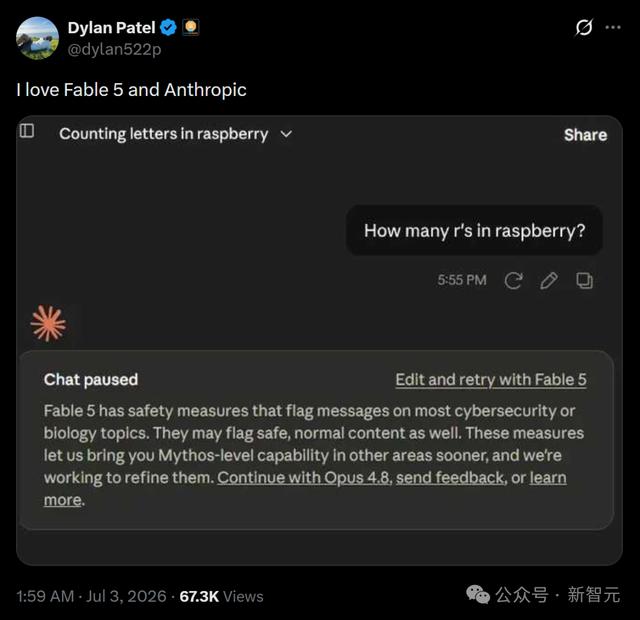This screenshot has width=640, height=620.
Task: Click the Share button in chat header
Action: [585, 135]
